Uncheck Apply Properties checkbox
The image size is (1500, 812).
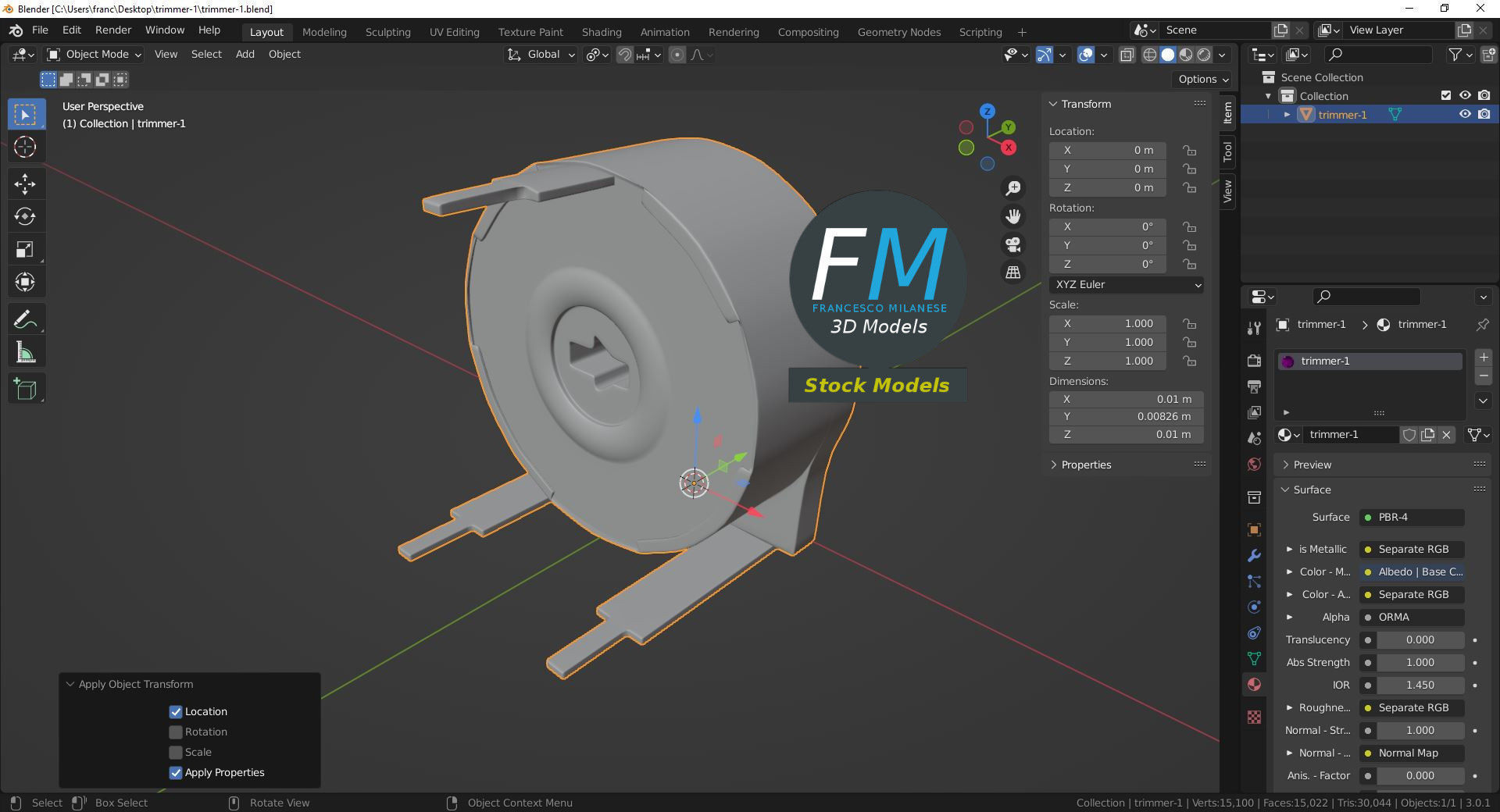176,772
